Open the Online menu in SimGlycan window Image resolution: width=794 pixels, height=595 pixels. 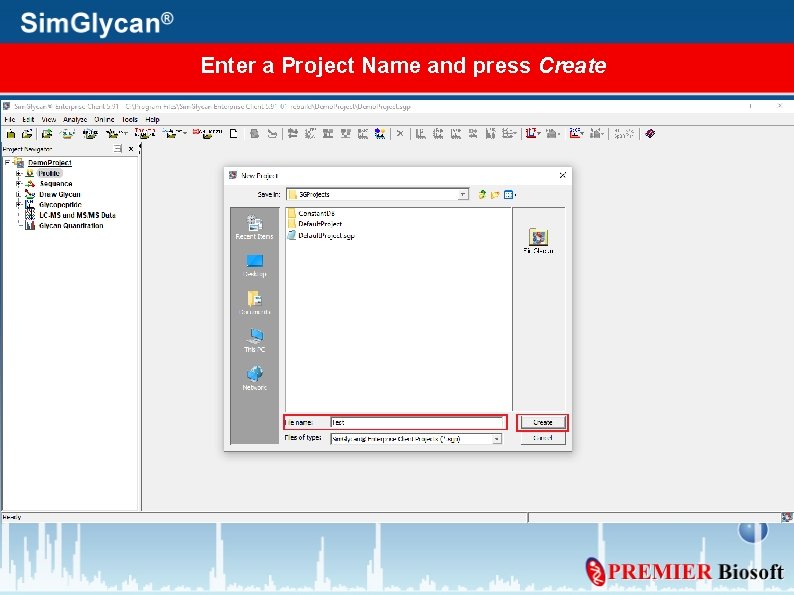coord(104,120)
